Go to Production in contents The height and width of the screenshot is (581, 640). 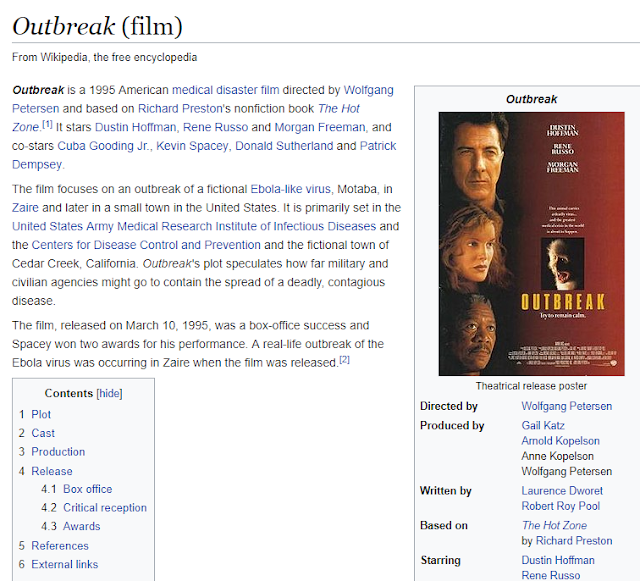click(x=58, y=452)
